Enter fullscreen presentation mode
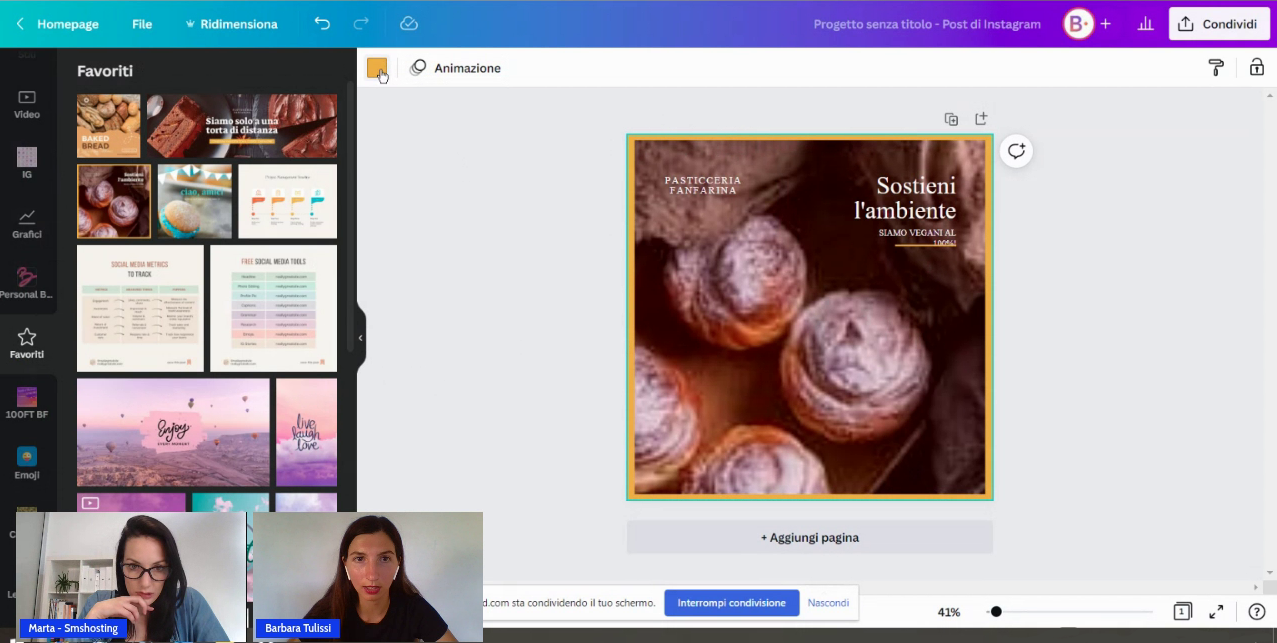Screen dimensions: 1277x643 coord(1216,612)
